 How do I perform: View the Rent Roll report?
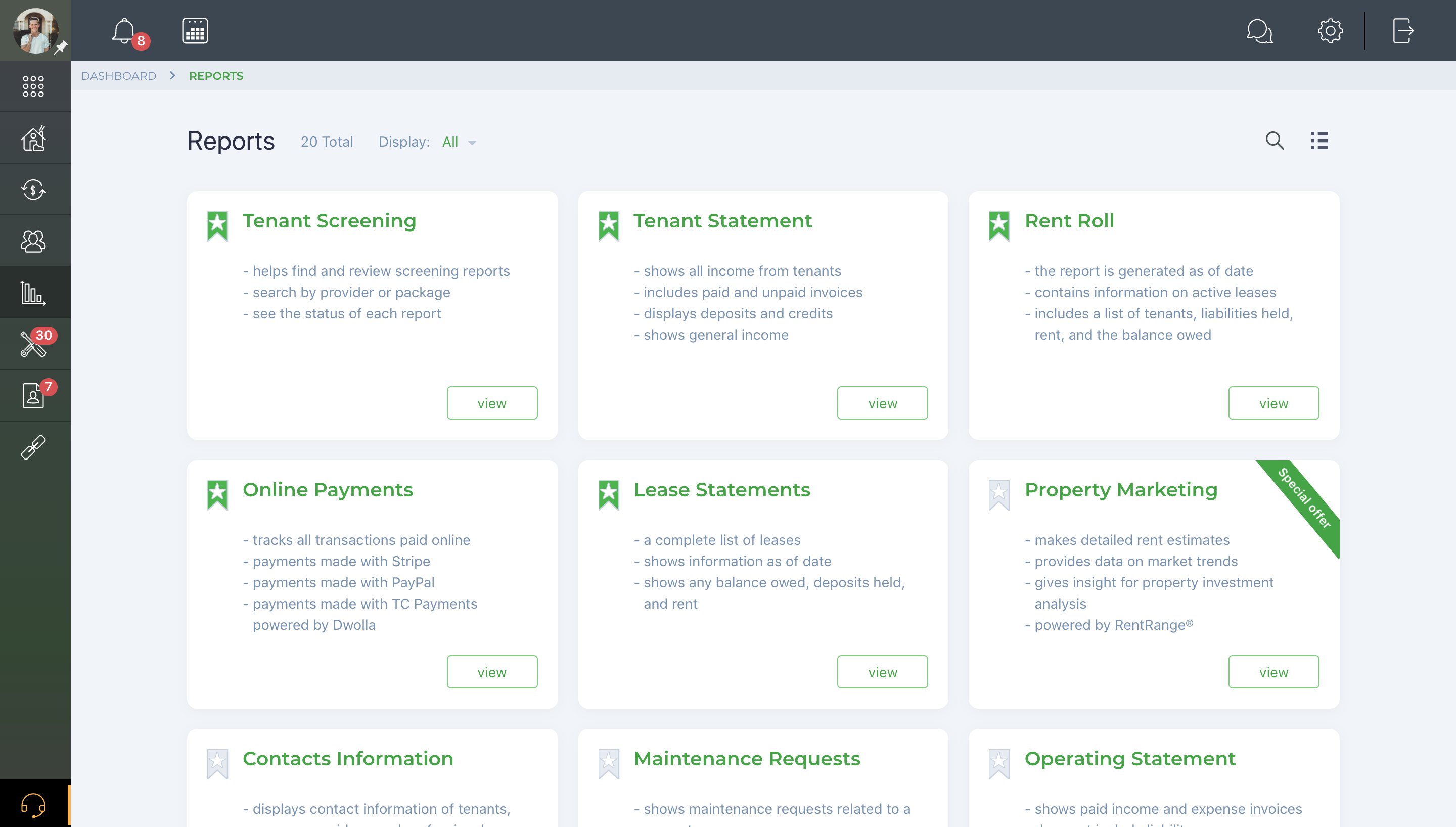tap(1273, 403)
